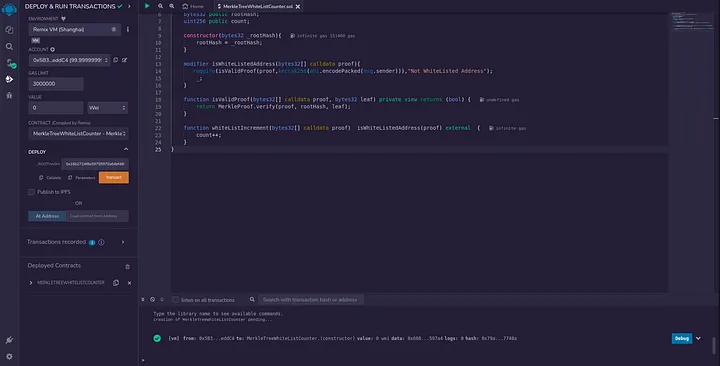This screenshot has width=720, height=366.
Task: Click the transaction hash search field
Action: tap(311, 299)
